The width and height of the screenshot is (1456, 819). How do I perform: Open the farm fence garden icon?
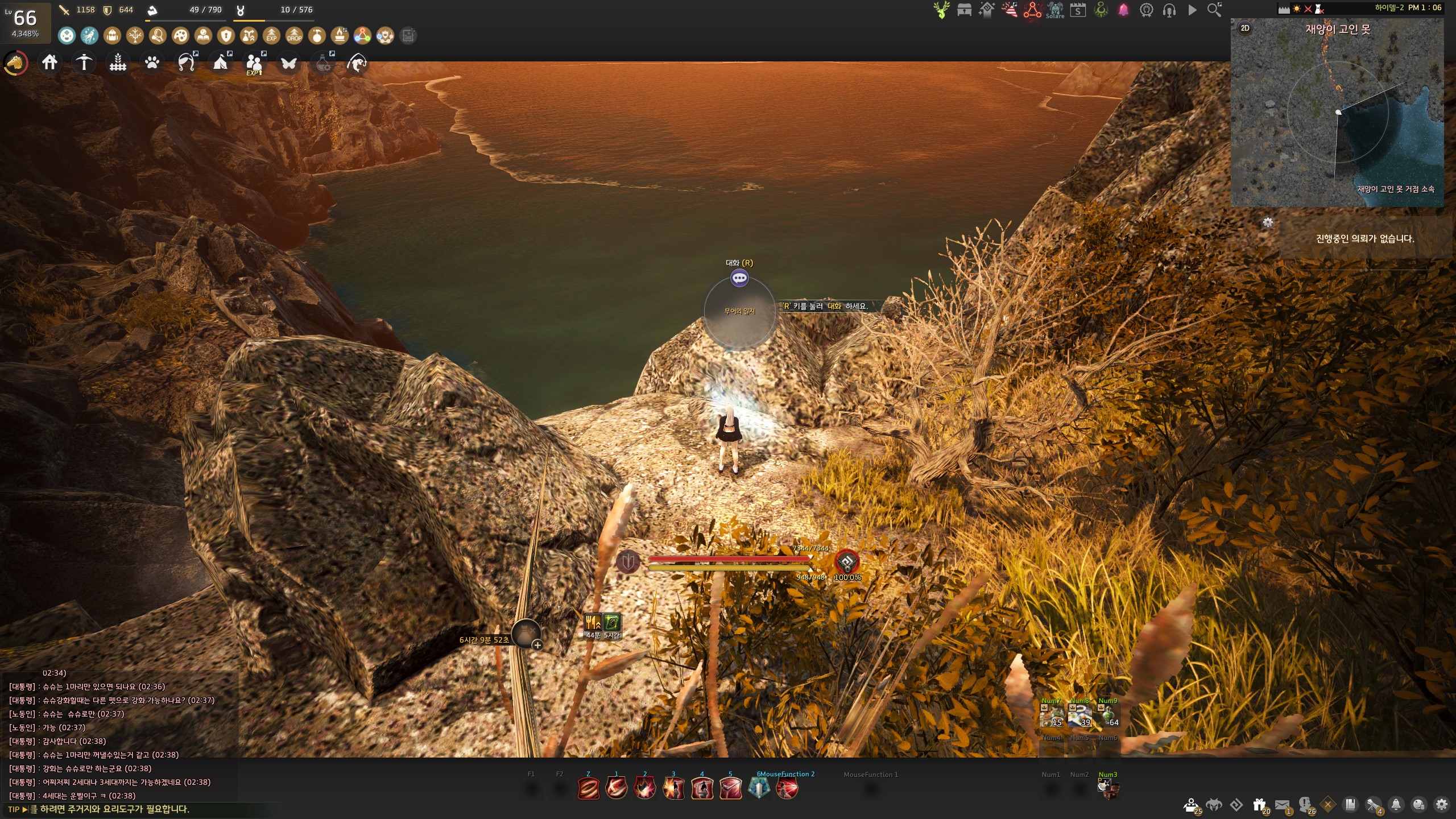pyautogui.click(x=118, y=62)
